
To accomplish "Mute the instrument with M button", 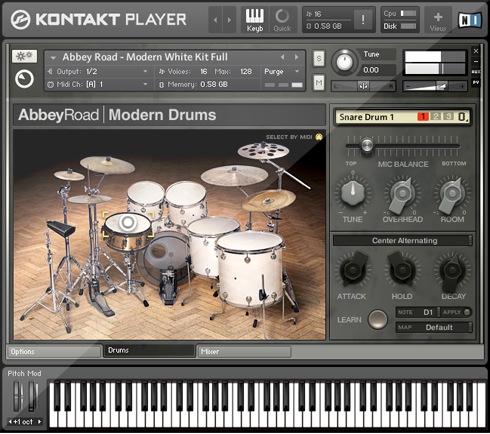I will 319,82.
